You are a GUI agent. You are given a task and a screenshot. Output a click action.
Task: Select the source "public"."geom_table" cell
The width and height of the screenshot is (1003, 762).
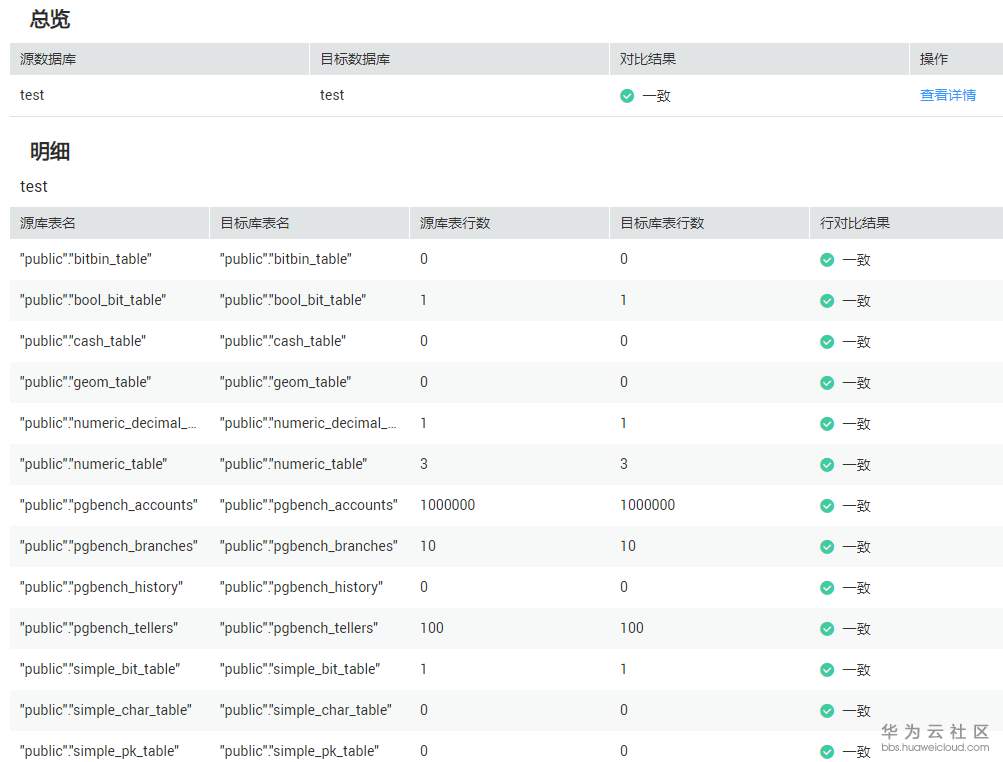click(x=85, y=382)
